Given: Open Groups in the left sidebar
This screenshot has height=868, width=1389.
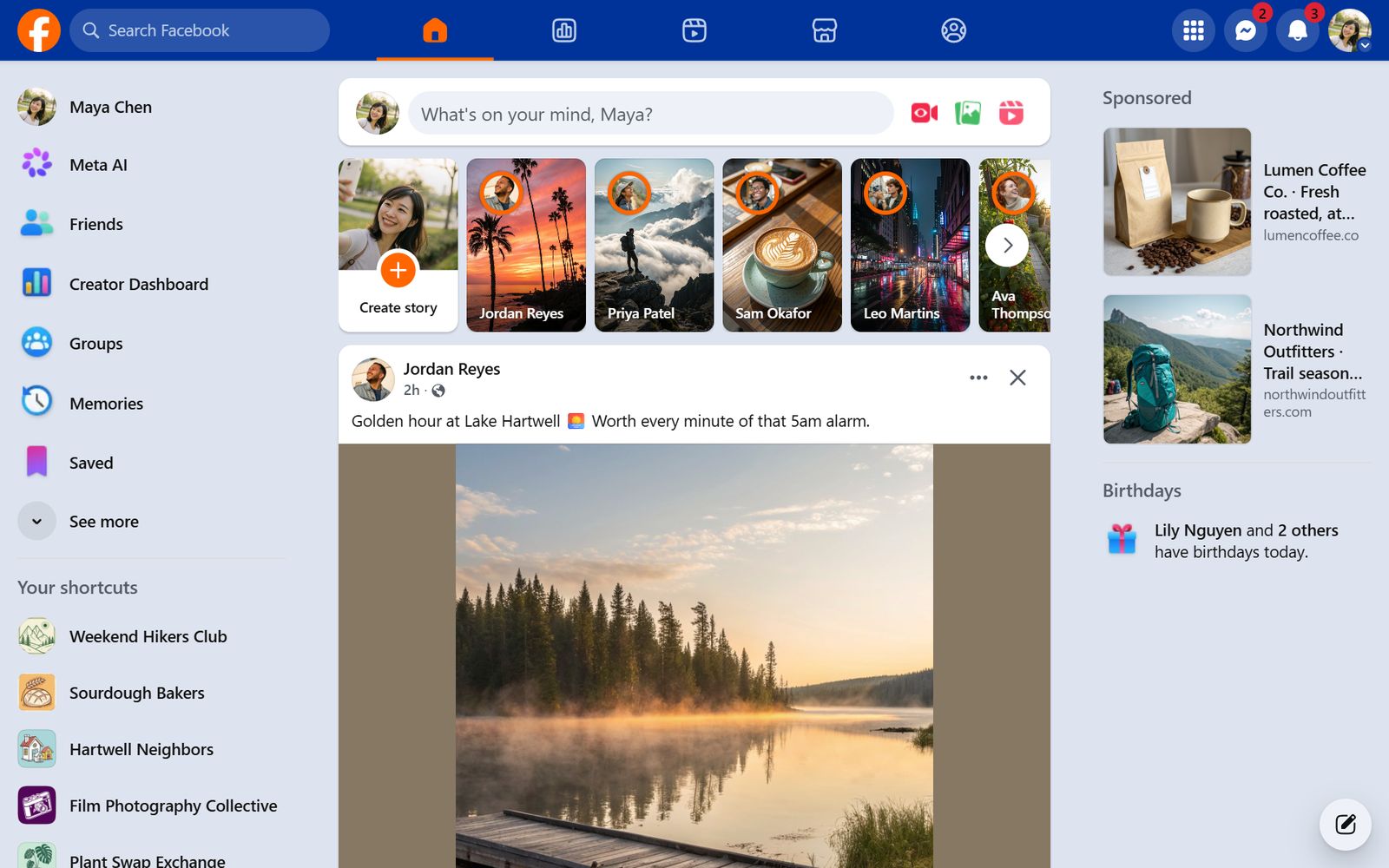Looking at the screenshot, I should pyautogui.click(x=152, y=343).
